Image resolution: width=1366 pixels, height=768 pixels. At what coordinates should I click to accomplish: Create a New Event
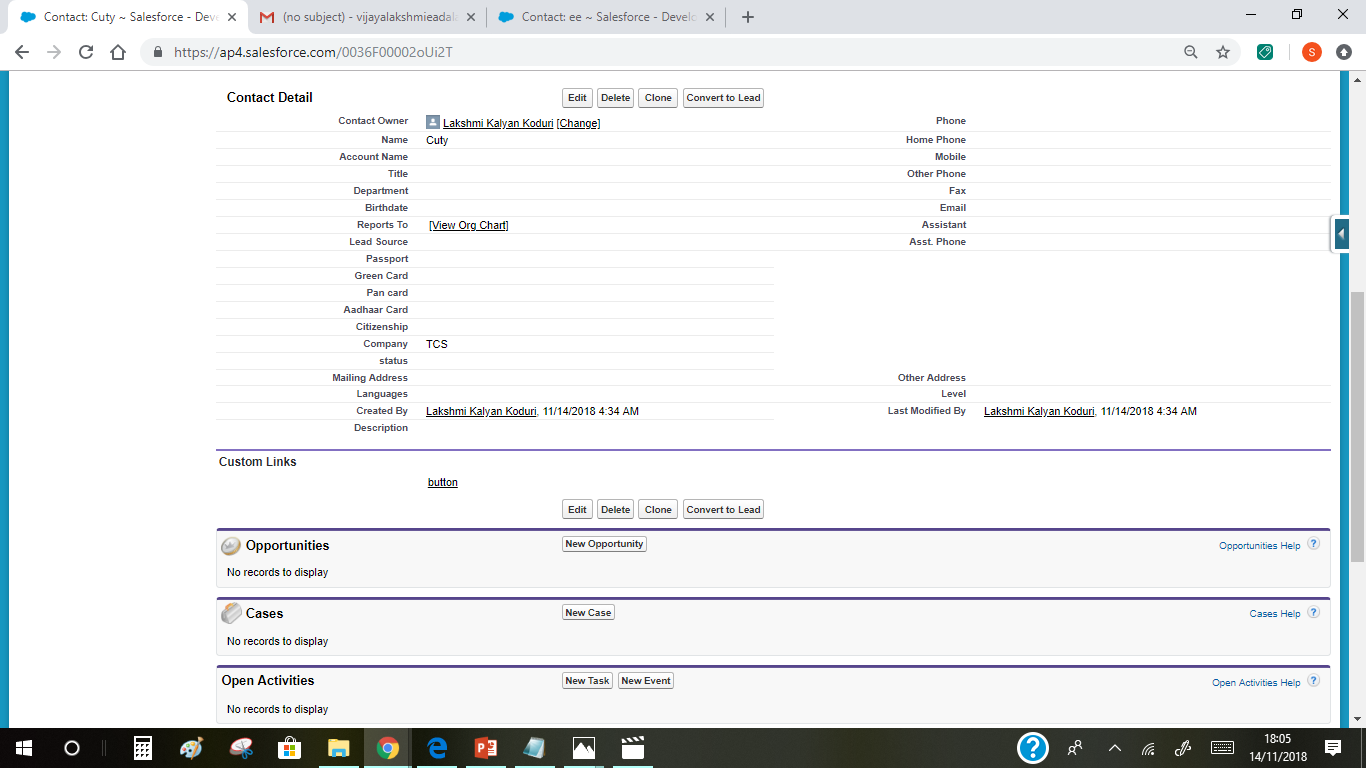[646, 681]
